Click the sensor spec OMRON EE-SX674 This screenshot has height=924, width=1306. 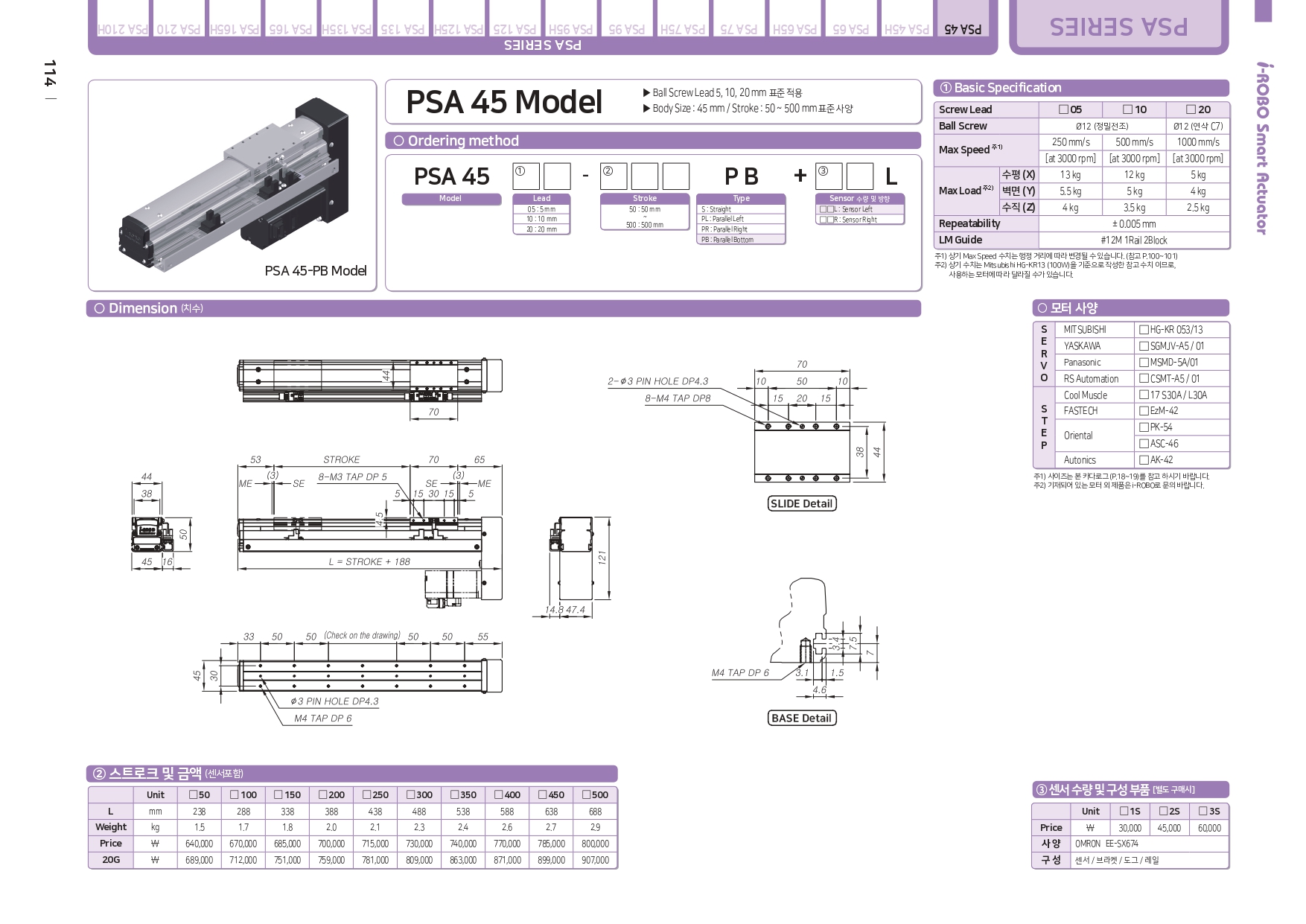[x=1106, y=844]
